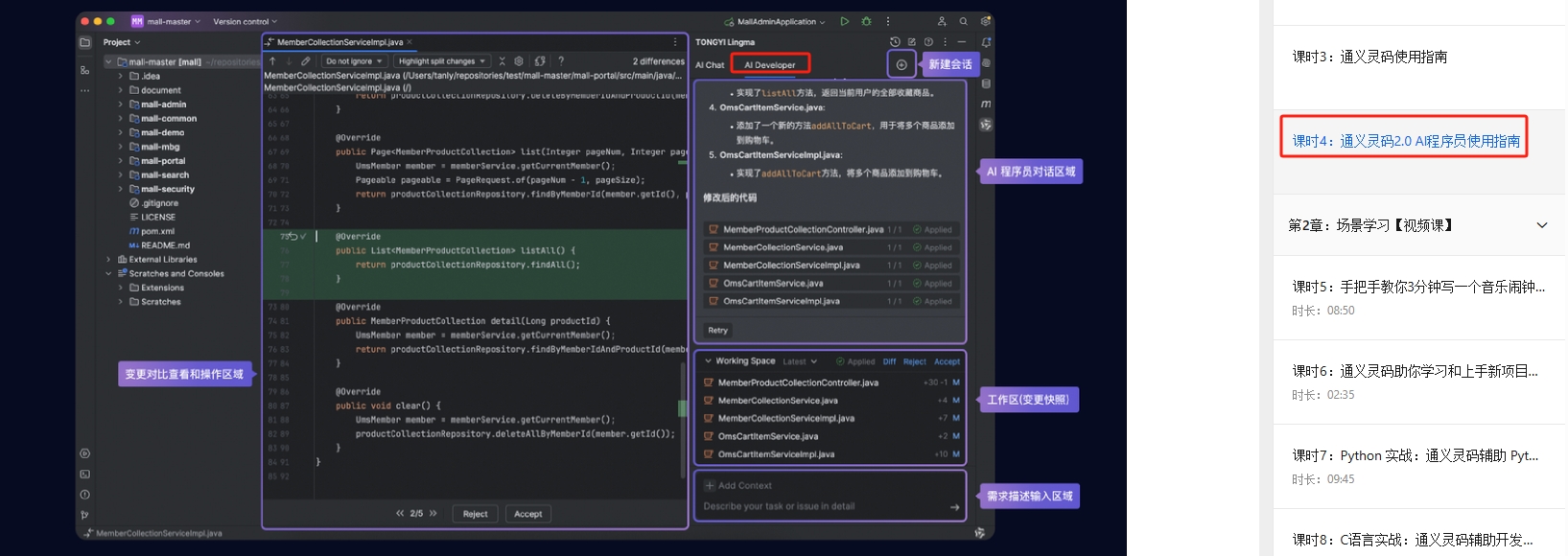
Task: Open the Notifications bell icon
Action: tap(986, 42)
